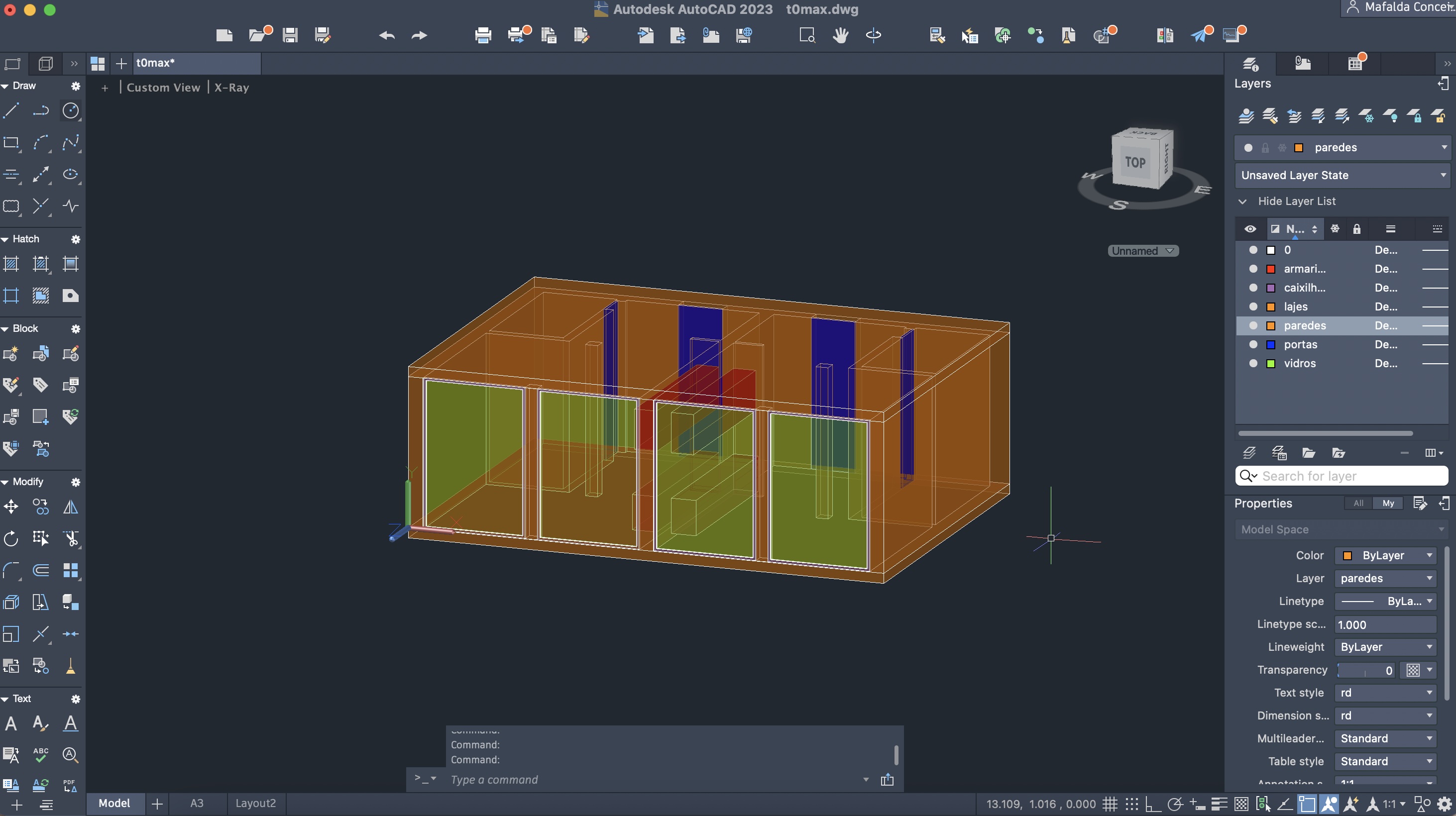The image size is (1456, 816).
Task: Toggle visibility of vidros layer
Action: pyautogui.click(x=1252, y=363)
